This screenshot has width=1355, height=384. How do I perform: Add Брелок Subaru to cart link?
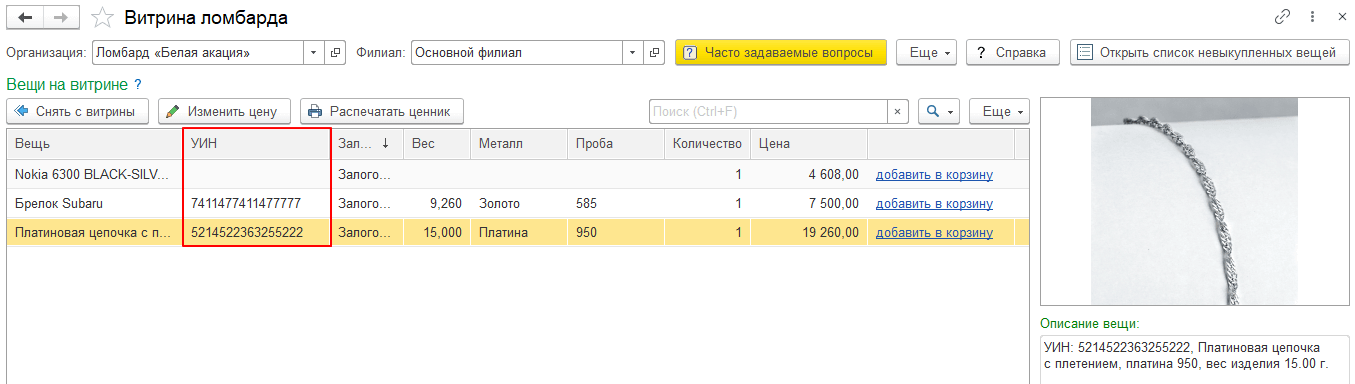tap(934, 203)
